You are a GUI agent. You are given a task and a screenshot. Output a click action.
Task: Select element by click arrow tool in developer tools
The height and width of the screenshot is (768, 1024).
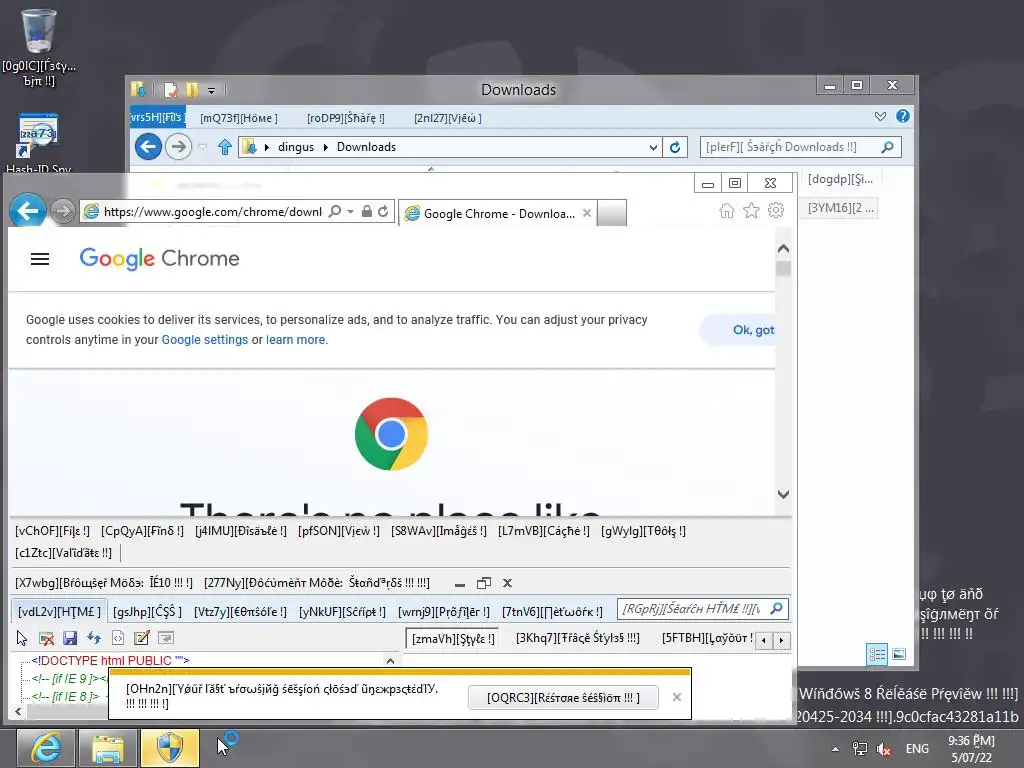pos(22,638)
